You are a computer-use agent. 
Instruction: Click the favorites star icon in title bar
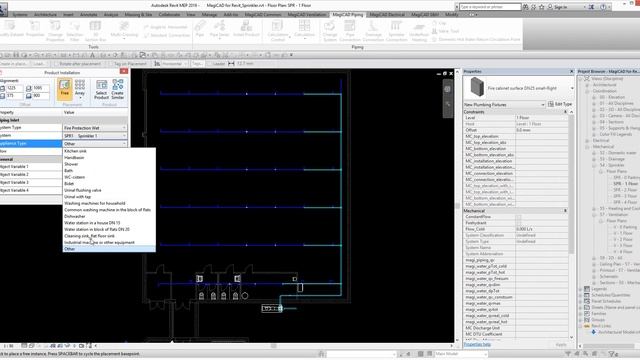[542, 7]
